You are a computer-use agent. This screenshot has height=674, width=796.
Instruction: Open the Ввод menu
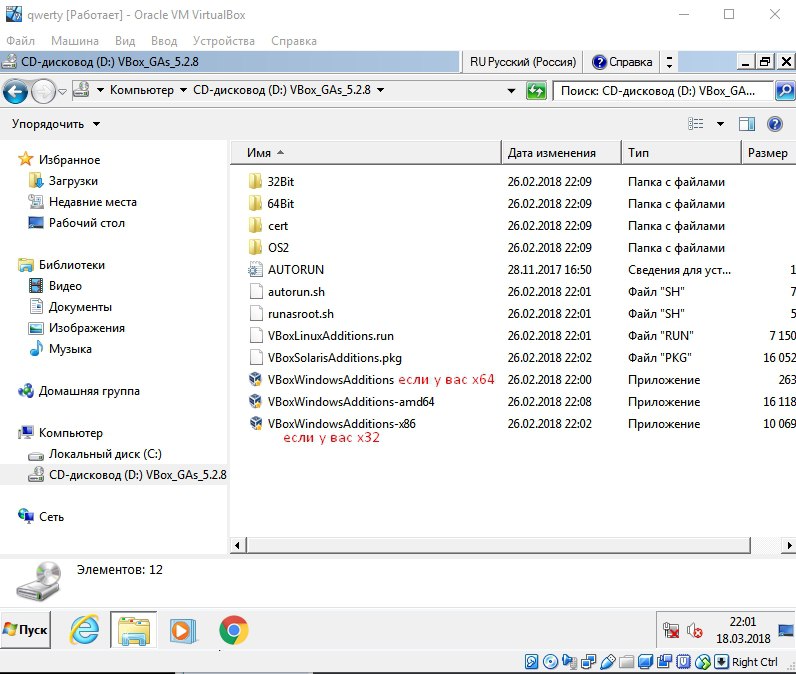point(164,41)
